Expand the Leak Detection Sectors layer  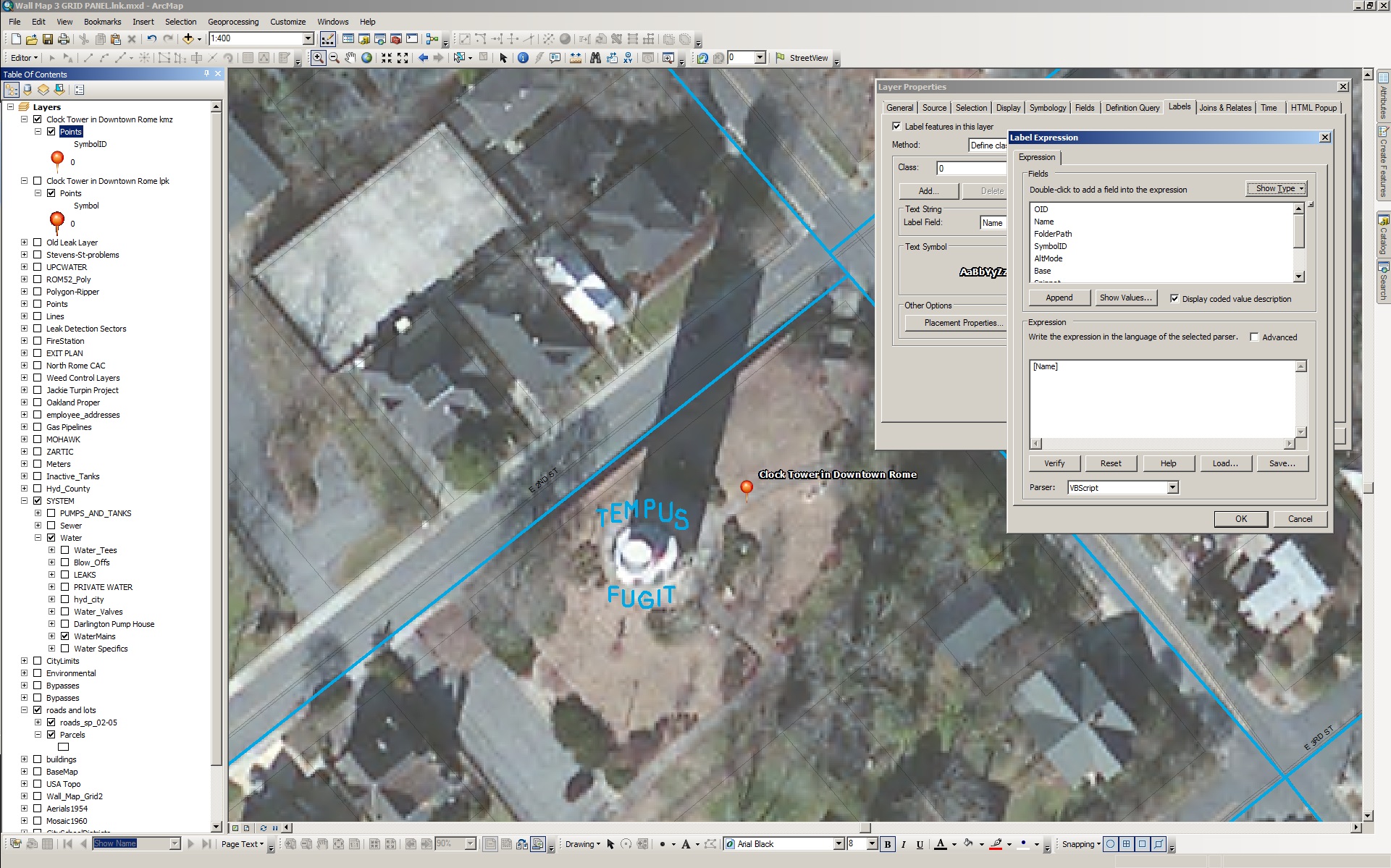pyautogui.click(x=24, y=329)
